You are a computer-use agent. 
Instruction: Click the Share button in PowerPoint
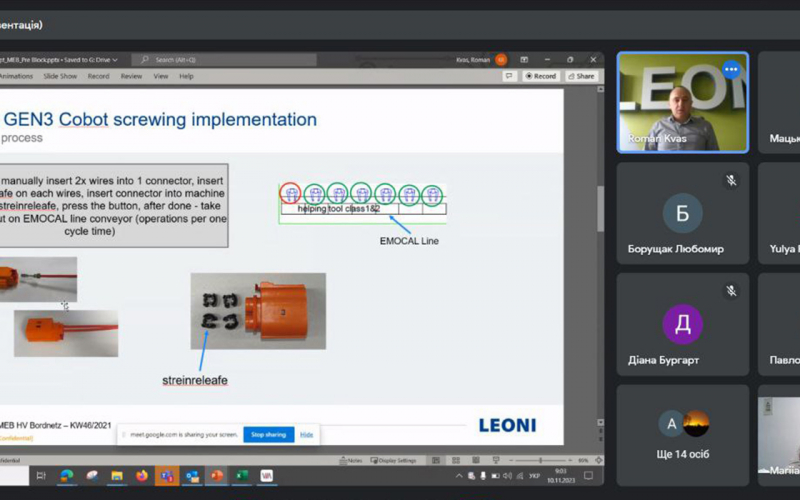coord(582,76)
